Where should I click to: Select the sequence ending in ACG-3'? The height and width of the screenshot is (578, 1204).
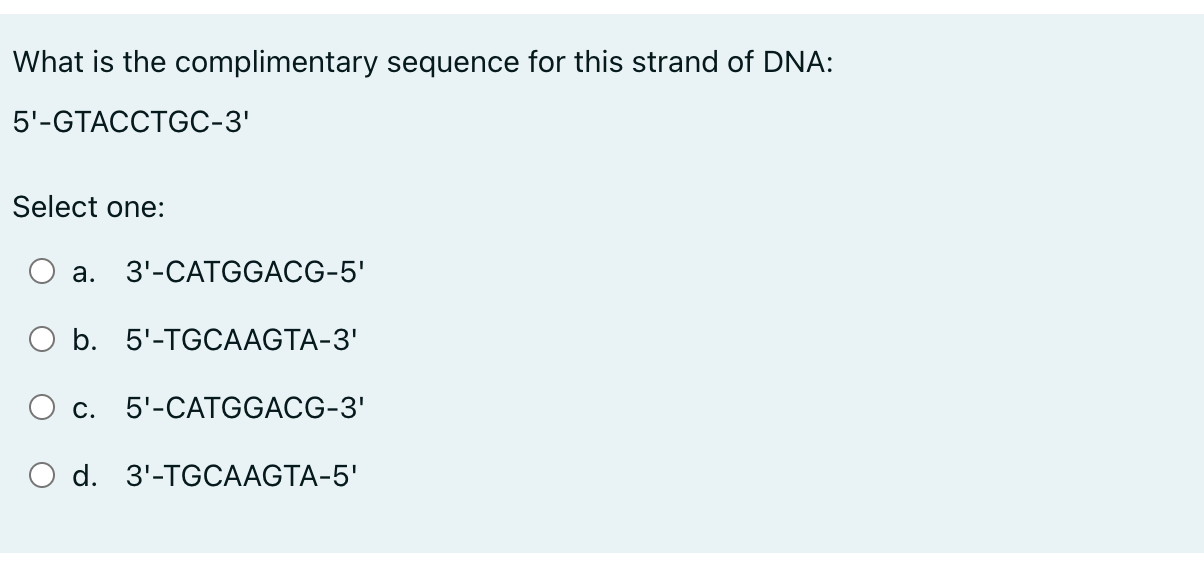pos(244,407)
